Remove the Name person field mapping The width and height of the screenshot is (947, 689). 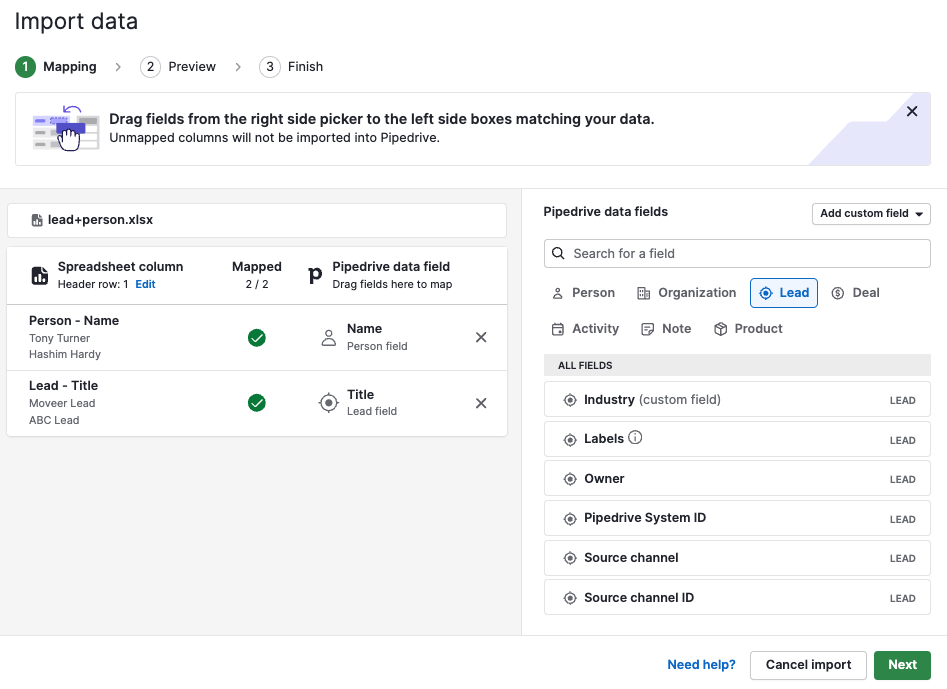[481, 338]
